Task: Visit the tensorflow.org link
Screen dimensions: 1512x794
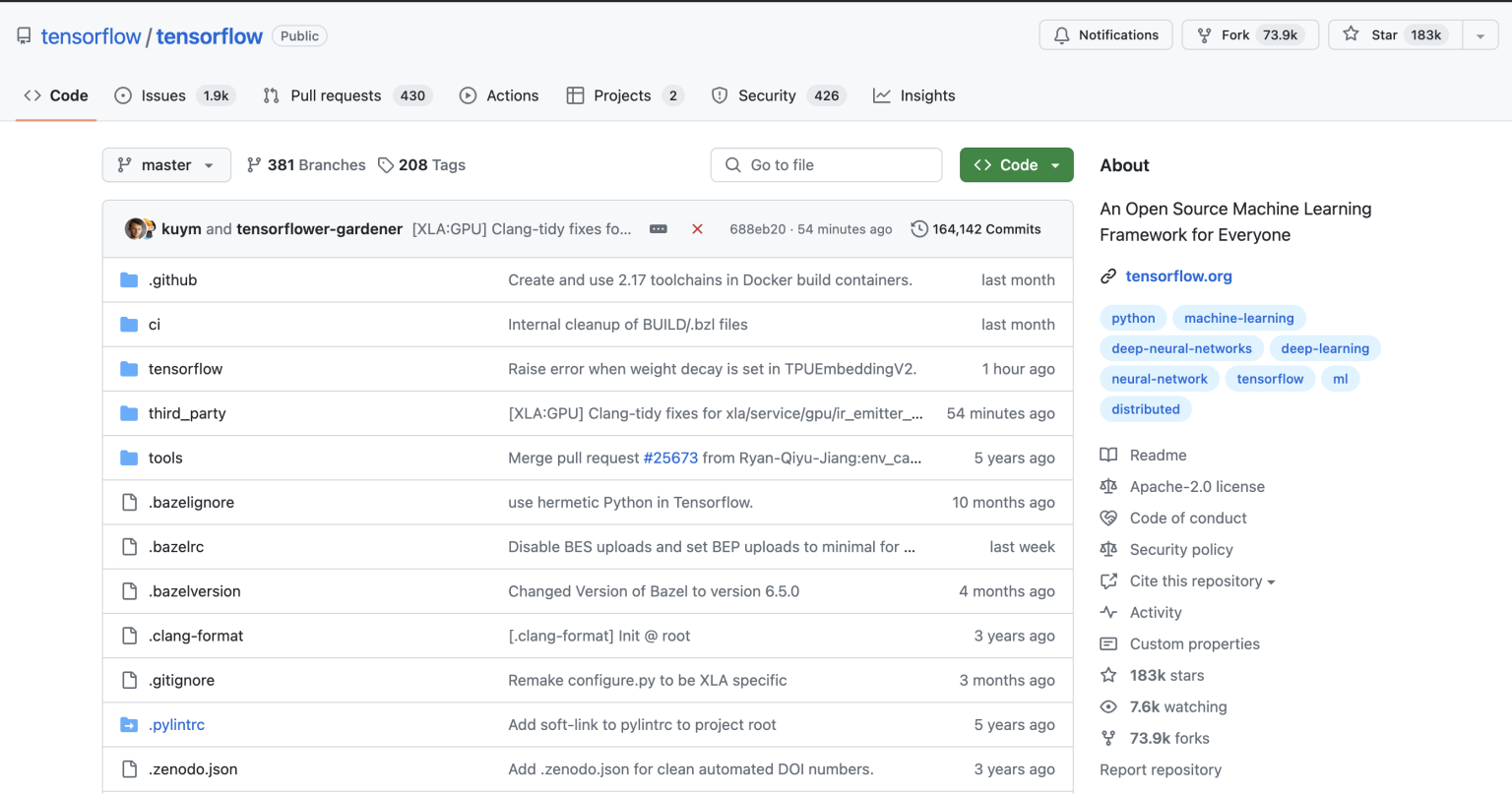Action: pyautogui.click(x=1178, y=275)
